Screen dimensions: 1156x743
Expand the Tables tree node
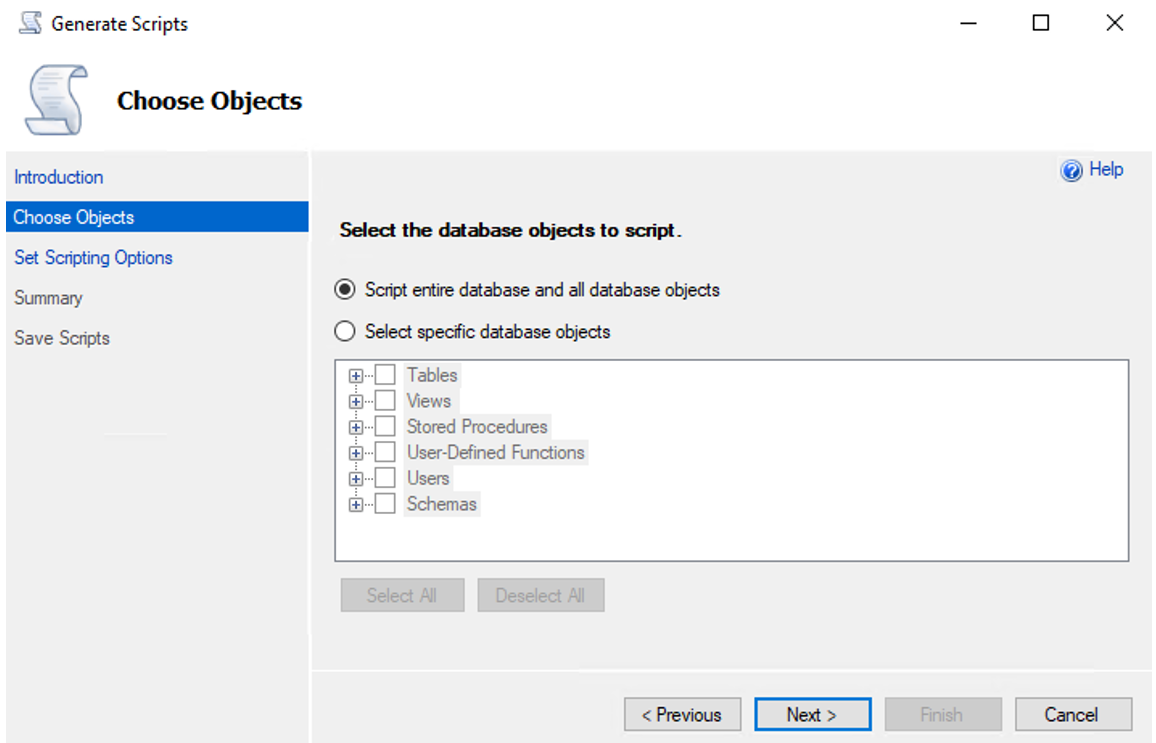pyautogui.click(x=356, y=374)
